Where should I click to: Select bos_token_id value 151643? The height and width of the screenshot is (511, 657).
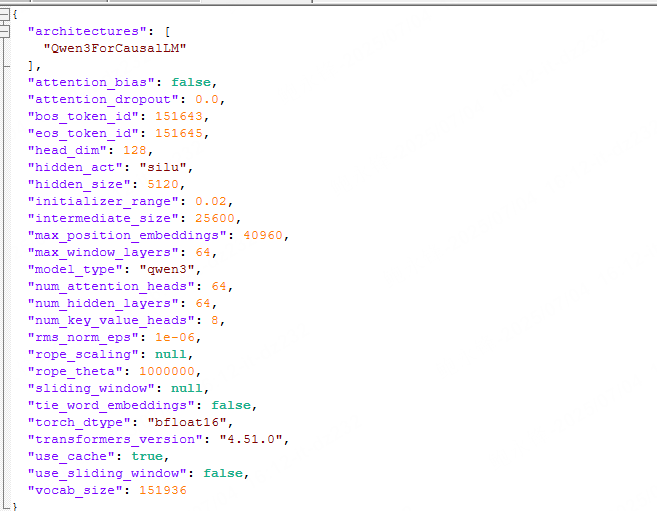coord(179,116)
